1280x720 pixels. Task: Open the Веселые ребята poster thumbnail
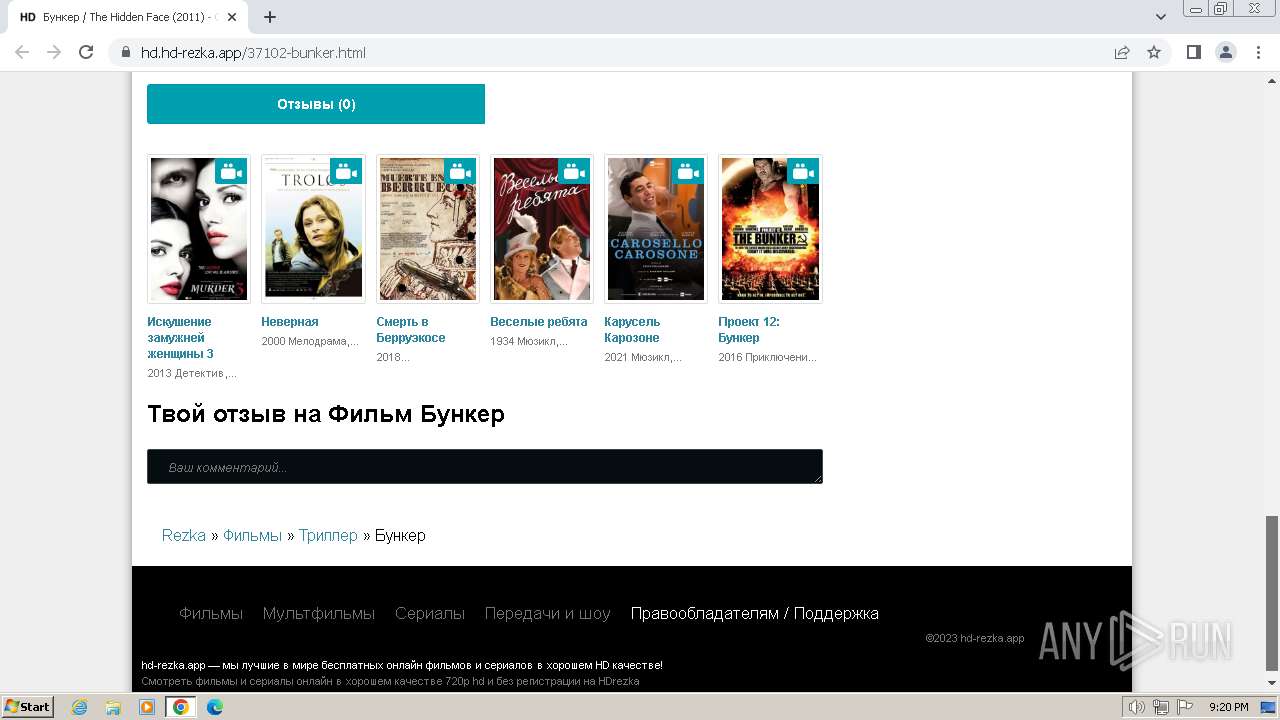point(541,229)
